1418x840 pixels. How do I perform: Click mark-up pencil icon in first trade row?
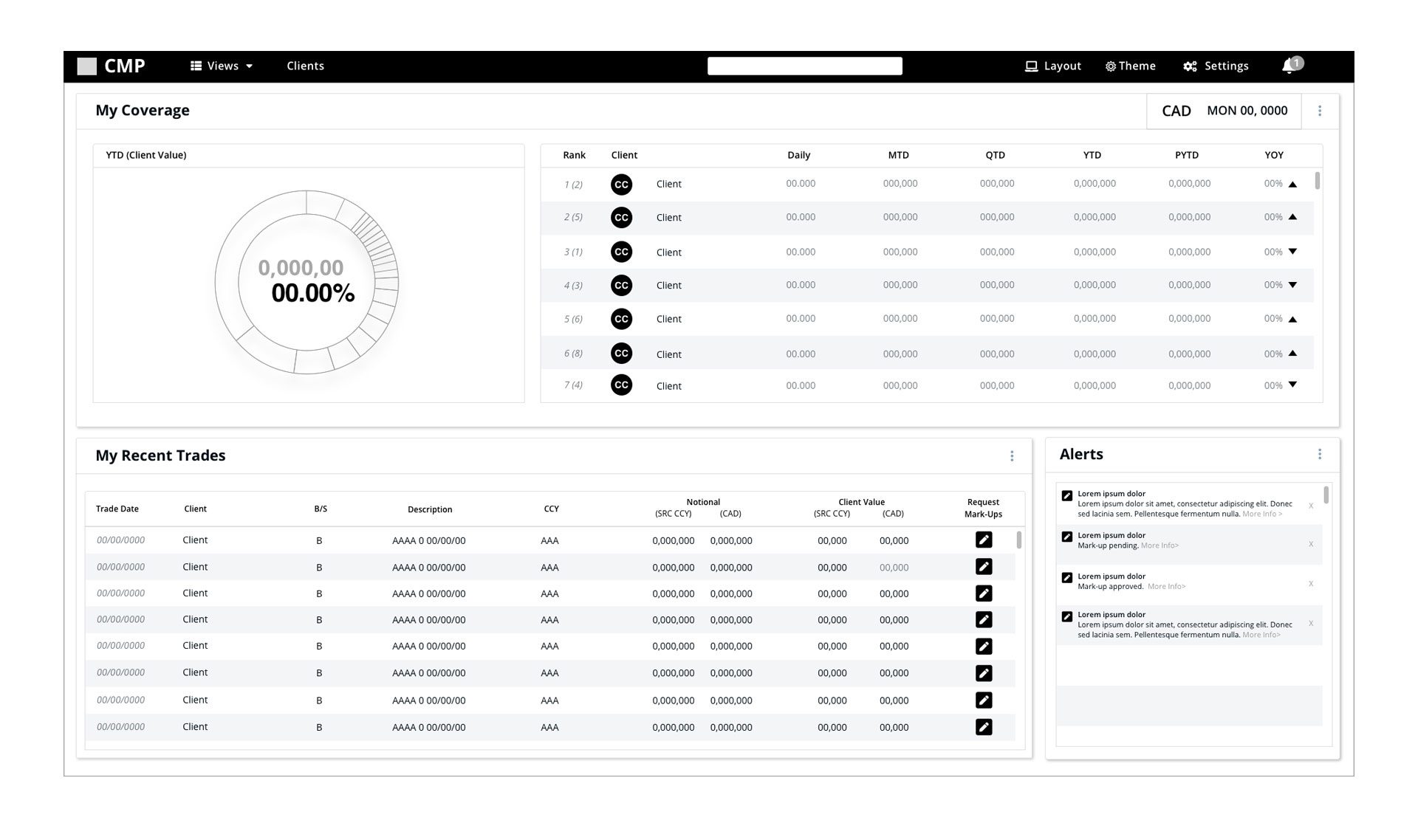pos(983,540)
